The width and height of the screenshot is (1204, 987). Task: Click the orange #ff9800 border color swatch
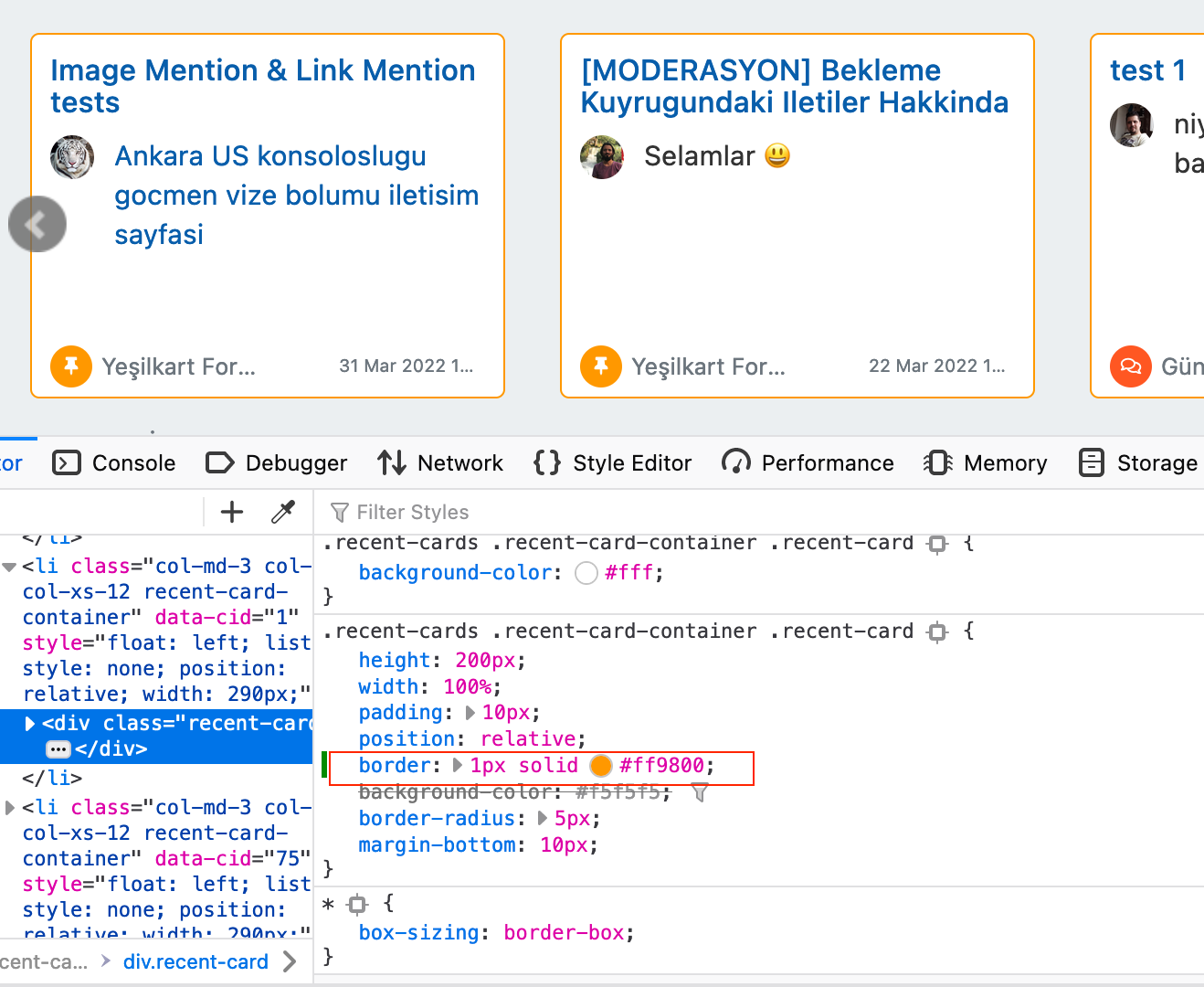pyautogui.click(x=601, y=766)
